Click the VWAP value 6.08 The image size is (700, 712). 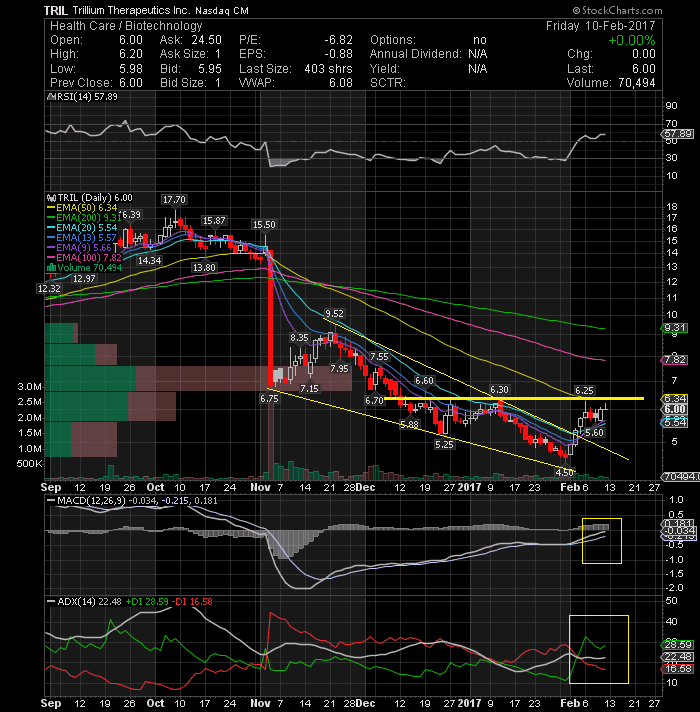tap(341, 83)
